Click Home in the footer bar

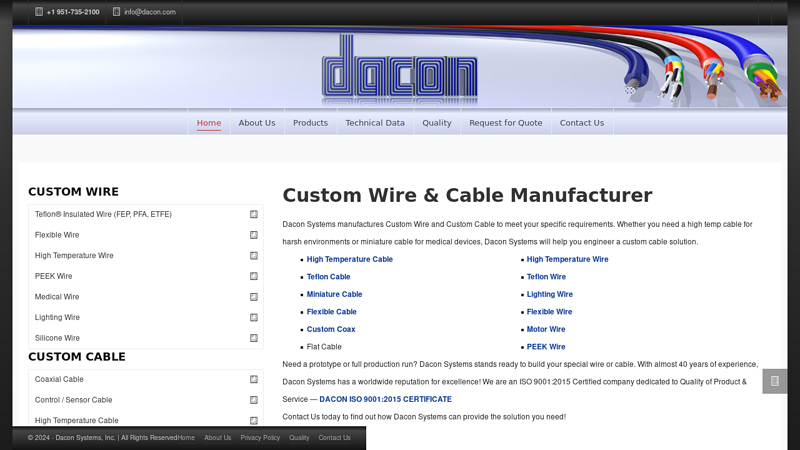[186, 438]
